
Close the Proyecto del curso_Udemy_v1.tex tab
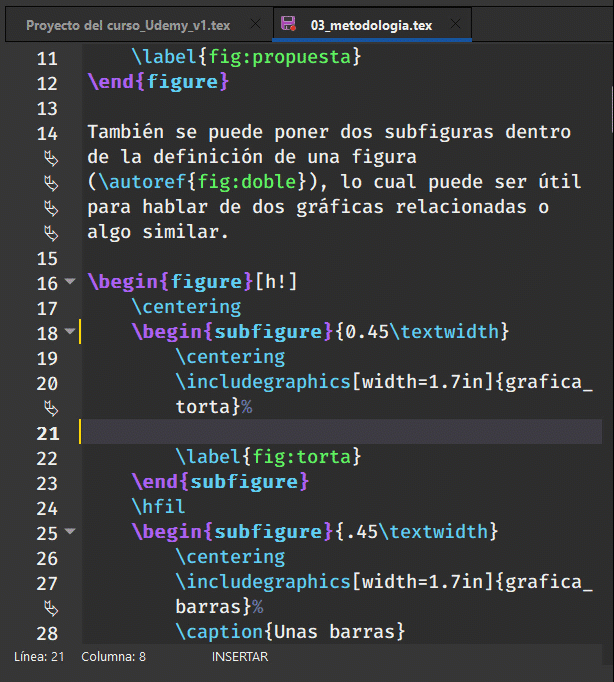pyautogui.click(x=254, y=25)
